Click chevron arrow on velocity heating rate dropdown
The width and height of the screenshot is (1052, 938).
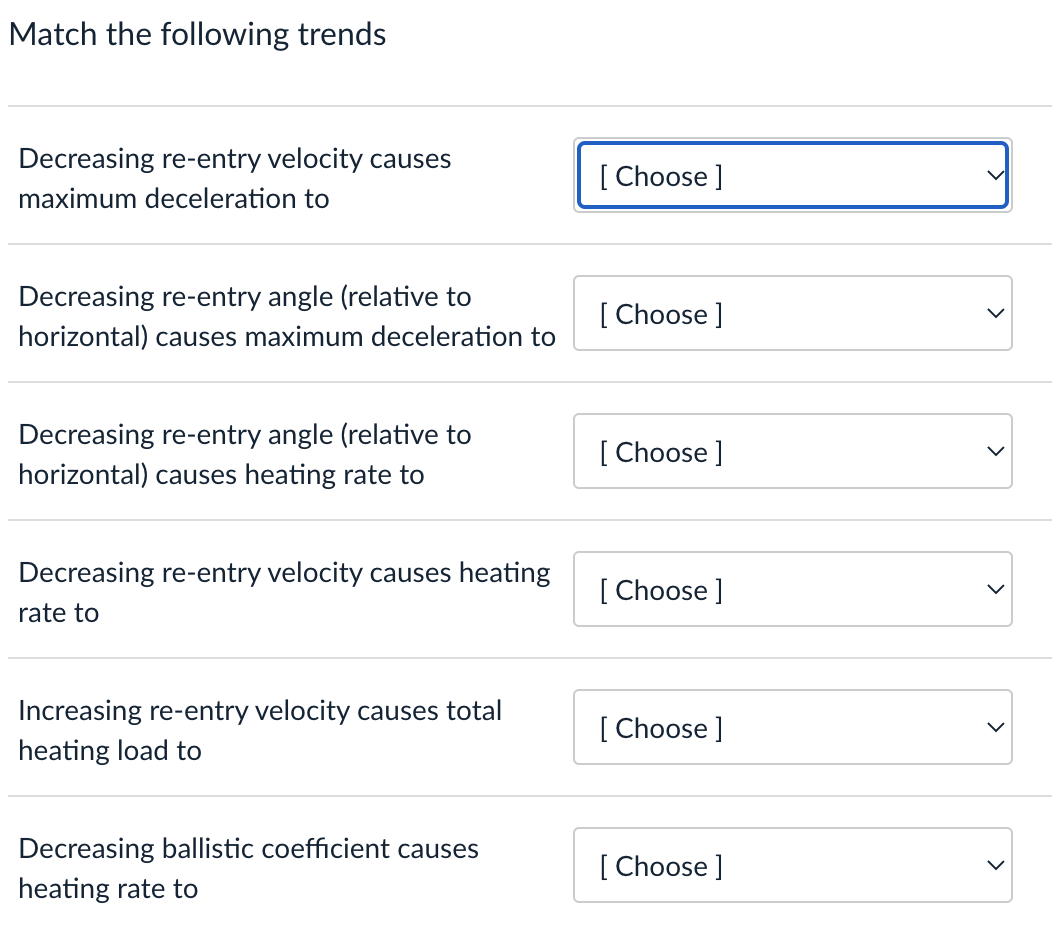pyautogui.click(x=993, y=590)
